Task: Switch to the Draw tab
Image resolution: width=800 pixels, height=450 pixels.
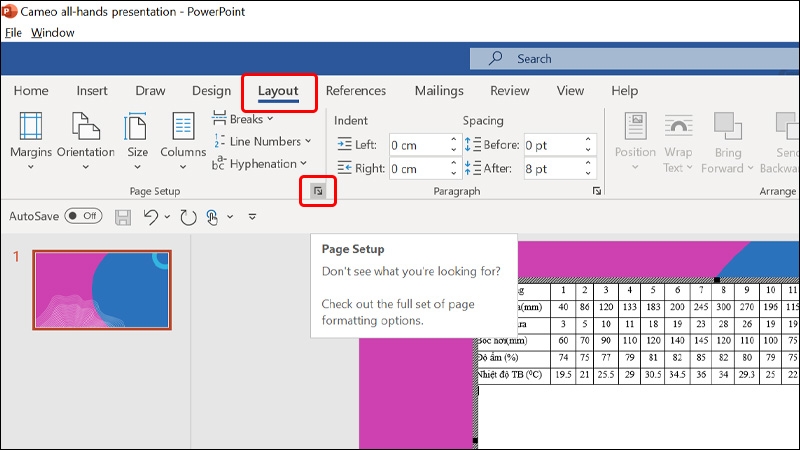Action: tap(150, 91)
